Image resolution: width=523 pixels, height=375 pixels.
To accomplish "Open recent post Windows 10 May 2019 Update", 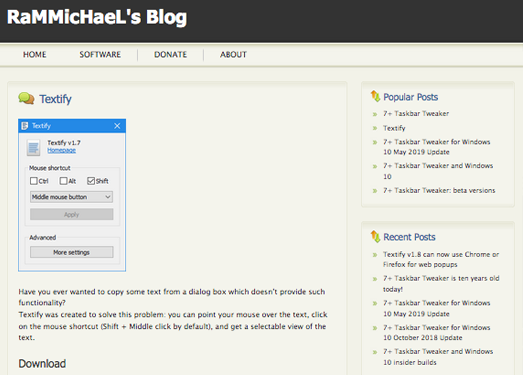I will click(x=437, y=308).
